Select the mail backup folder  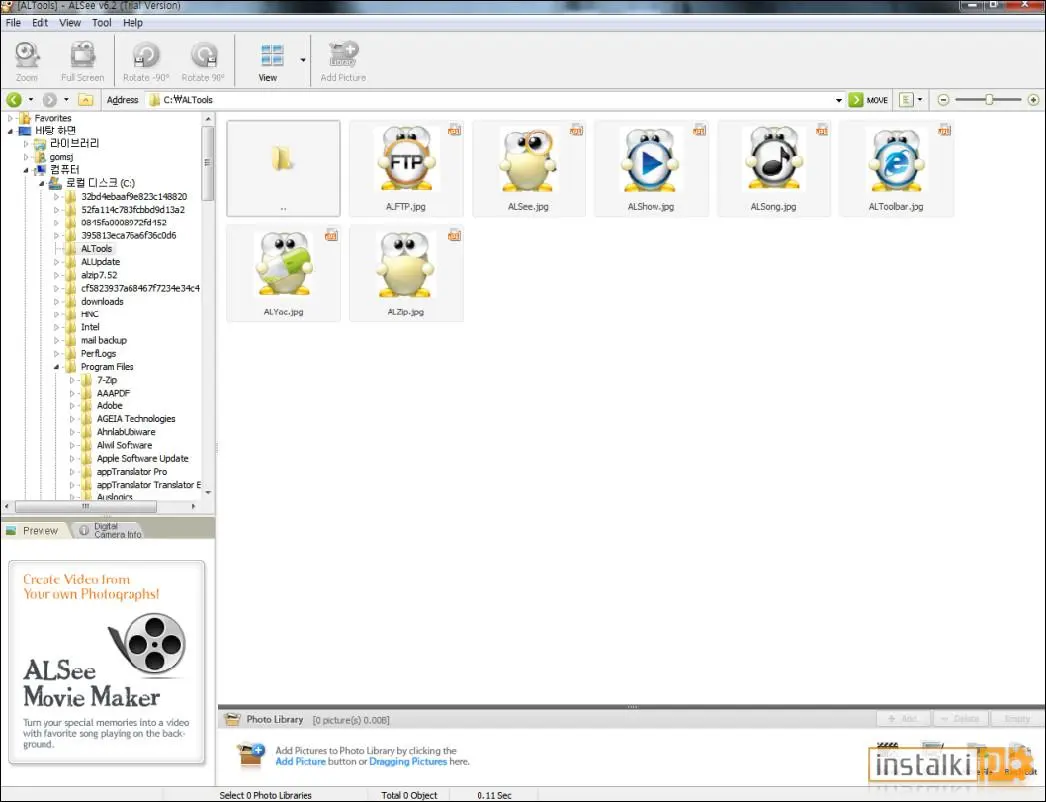pyautogui.click(x=103, y=340)
